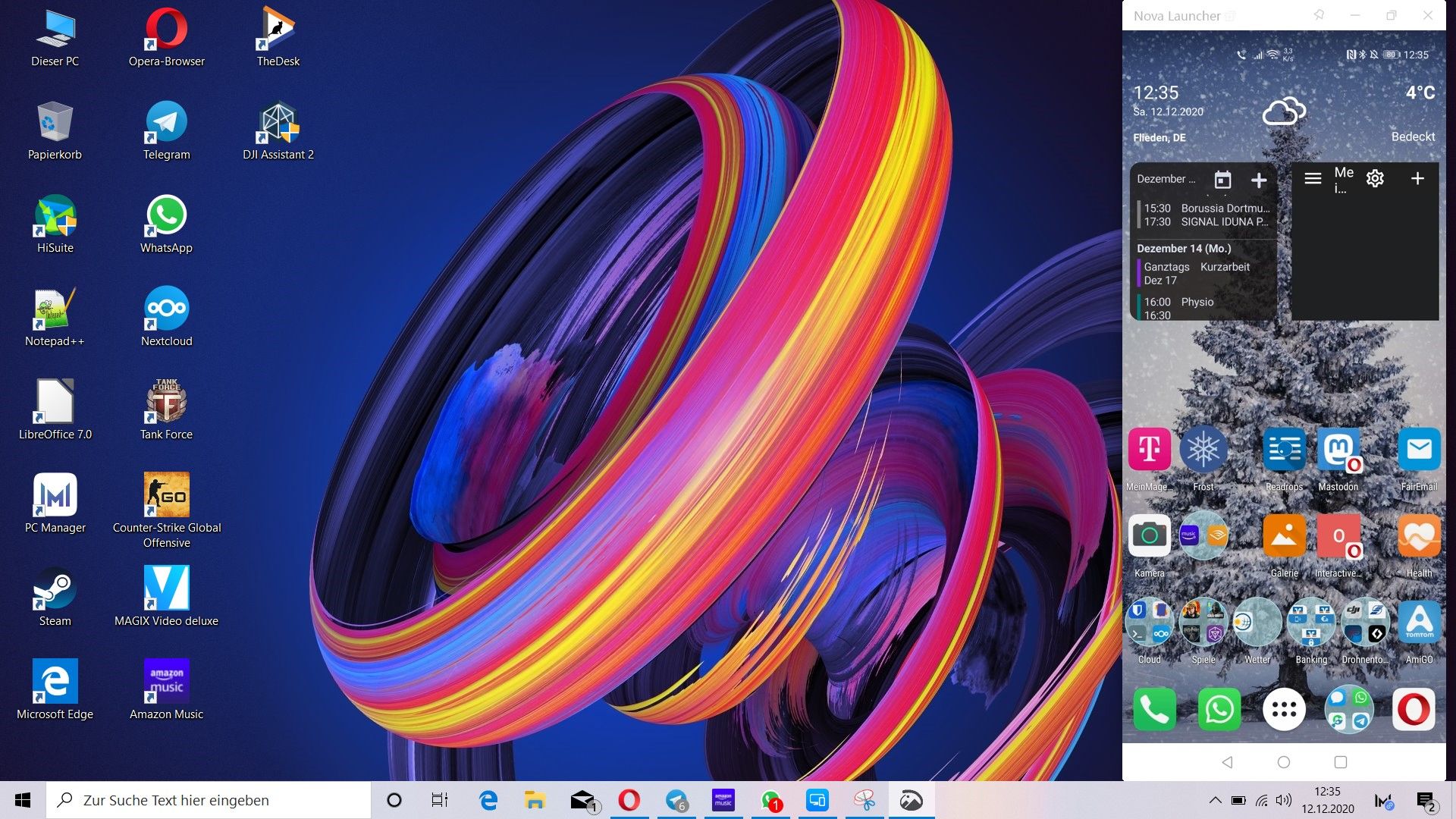Tap the Android back navigation button

pyautogui.click(x=1227, y=762)
